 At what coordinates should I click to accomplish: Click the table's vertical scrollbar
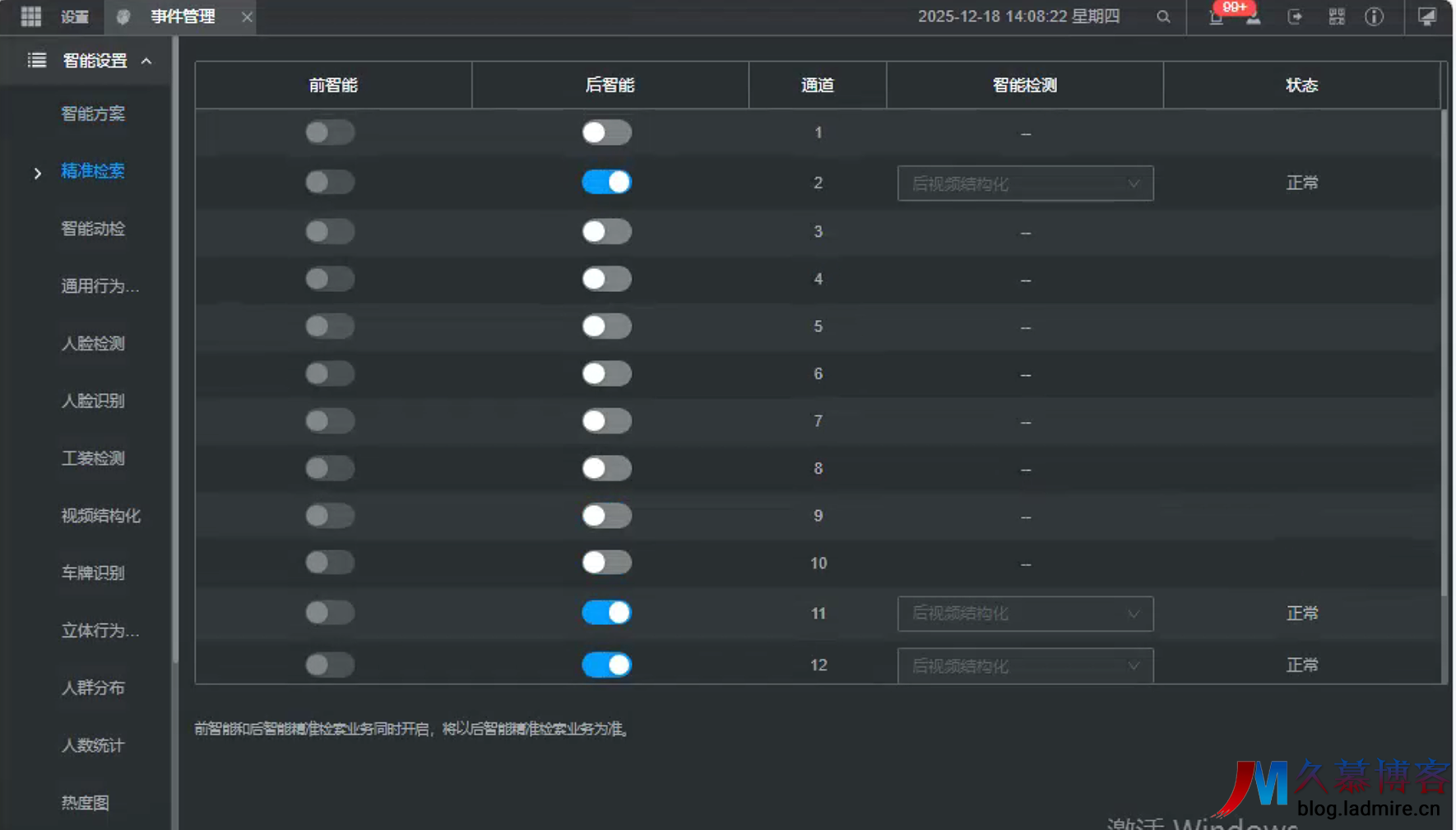(1444, 354)
